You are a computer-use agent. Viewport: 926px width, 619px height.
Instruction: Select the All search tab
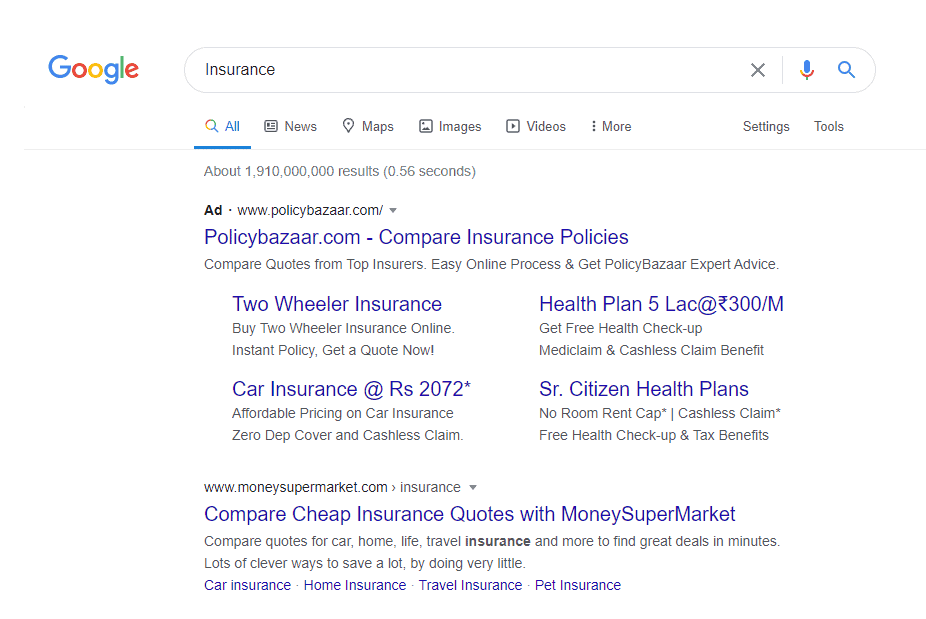point(223,126)
